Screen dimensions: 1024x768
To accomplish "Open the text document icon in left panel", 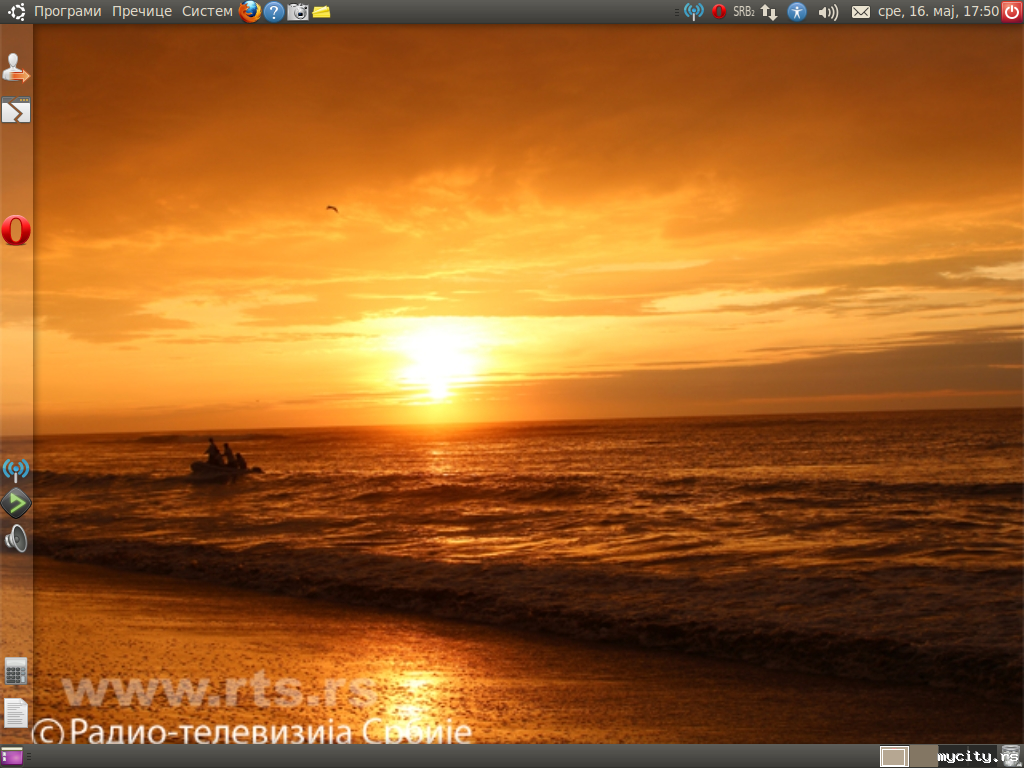I will pos(16,712).
